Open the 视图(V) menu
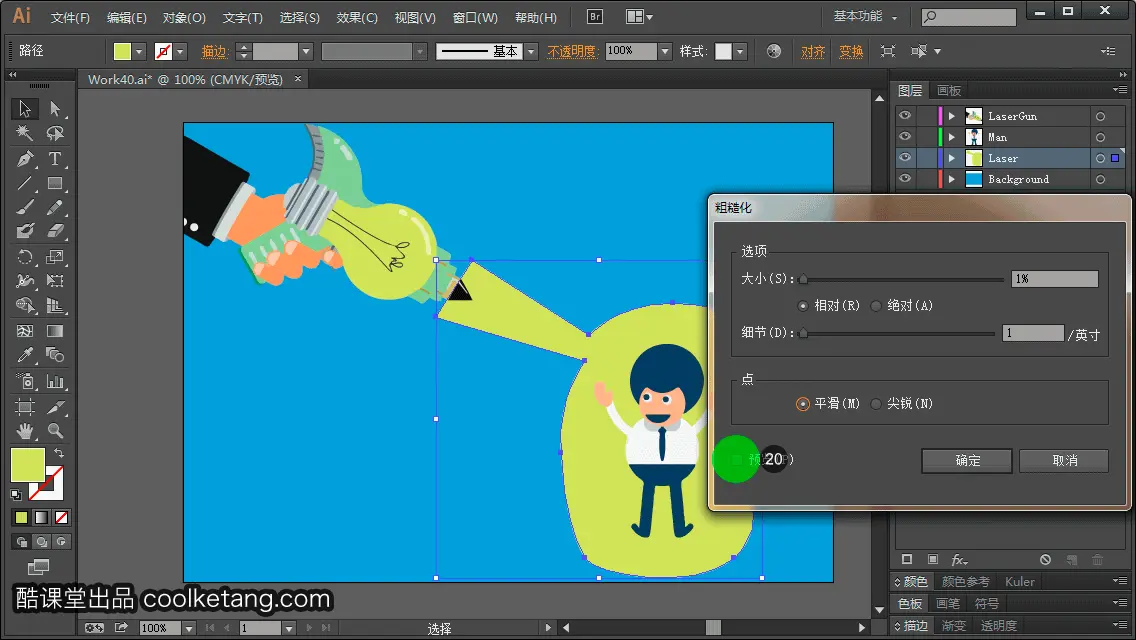 [415, 17]
